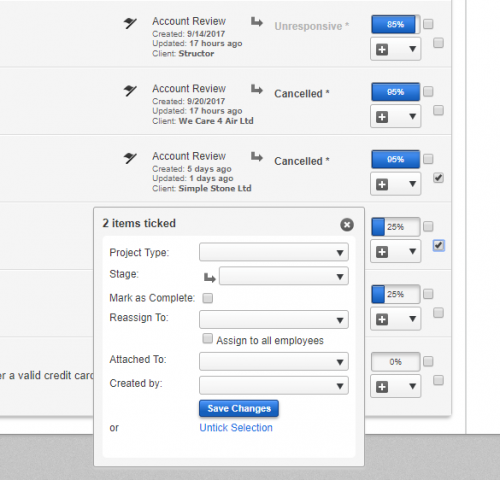Viewport: 500px width, 480px height.
Task: Enable Assign to all employees checkbox
Action: (x=207, y=339)
